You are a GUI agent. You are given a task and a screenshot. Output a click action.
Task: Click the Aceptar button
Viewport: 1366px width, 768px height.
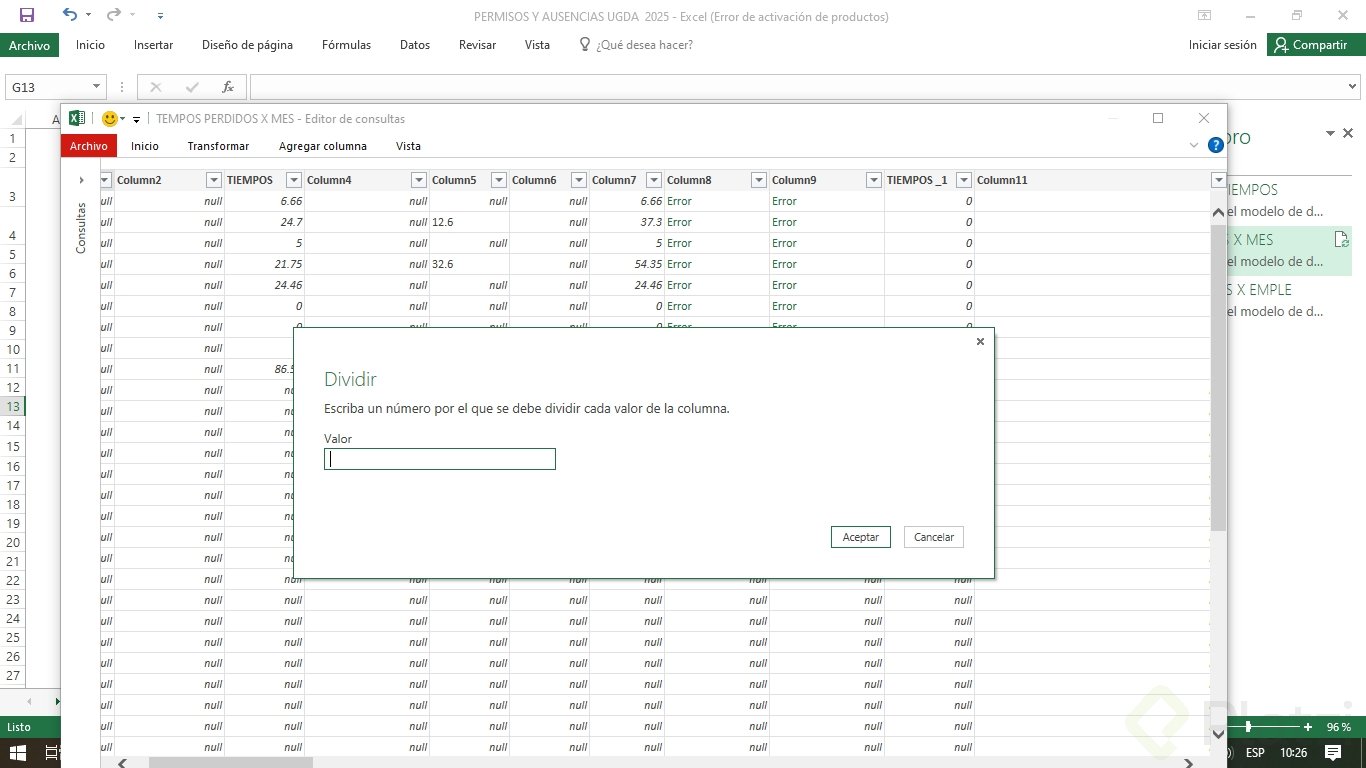(860, 537)
